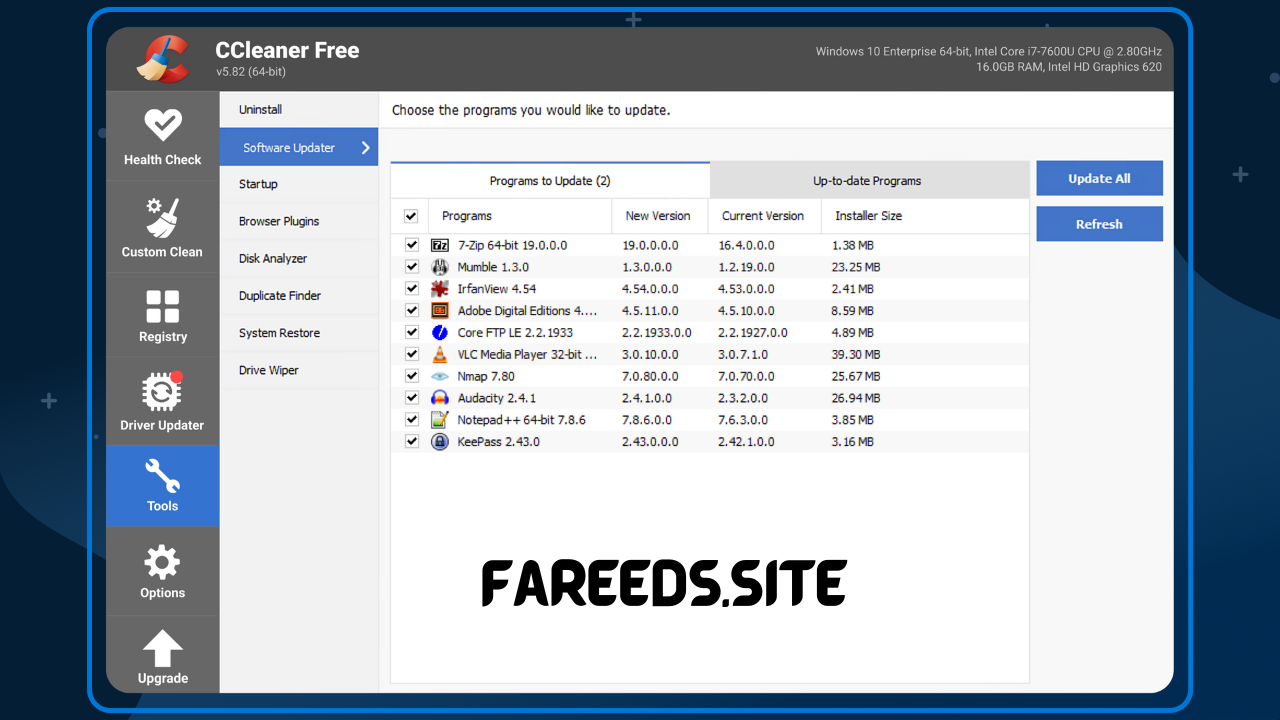Open the Browser Plugins tool
The image size is (1280, 720).
coord(299,221)
